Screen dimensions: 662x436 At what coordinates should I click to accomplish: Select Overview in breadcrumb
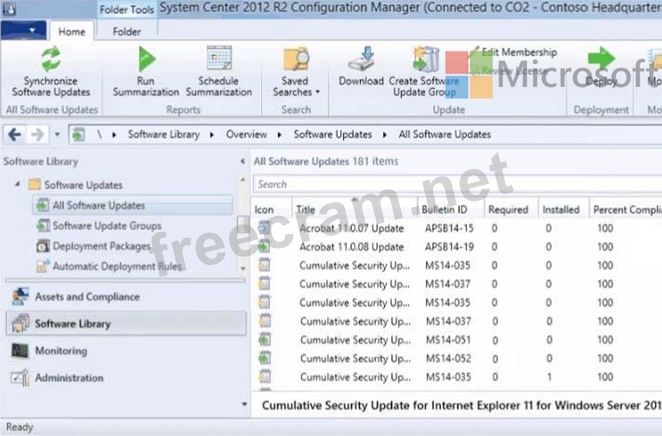pyautogui.click(x=247, y=135)
